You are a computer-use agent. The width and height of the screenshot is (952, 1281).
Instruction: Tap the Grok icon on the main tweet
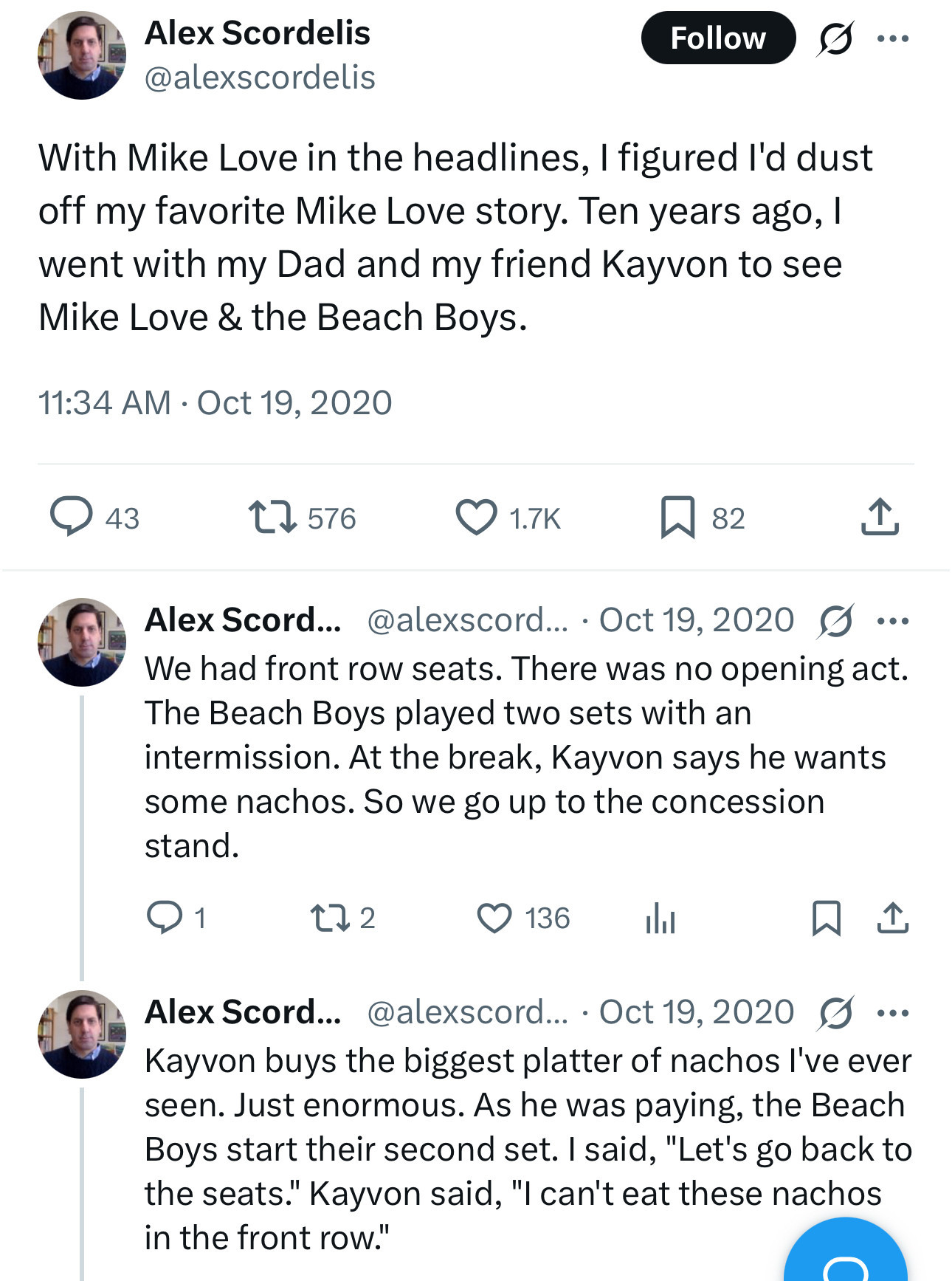click(835, 38)
